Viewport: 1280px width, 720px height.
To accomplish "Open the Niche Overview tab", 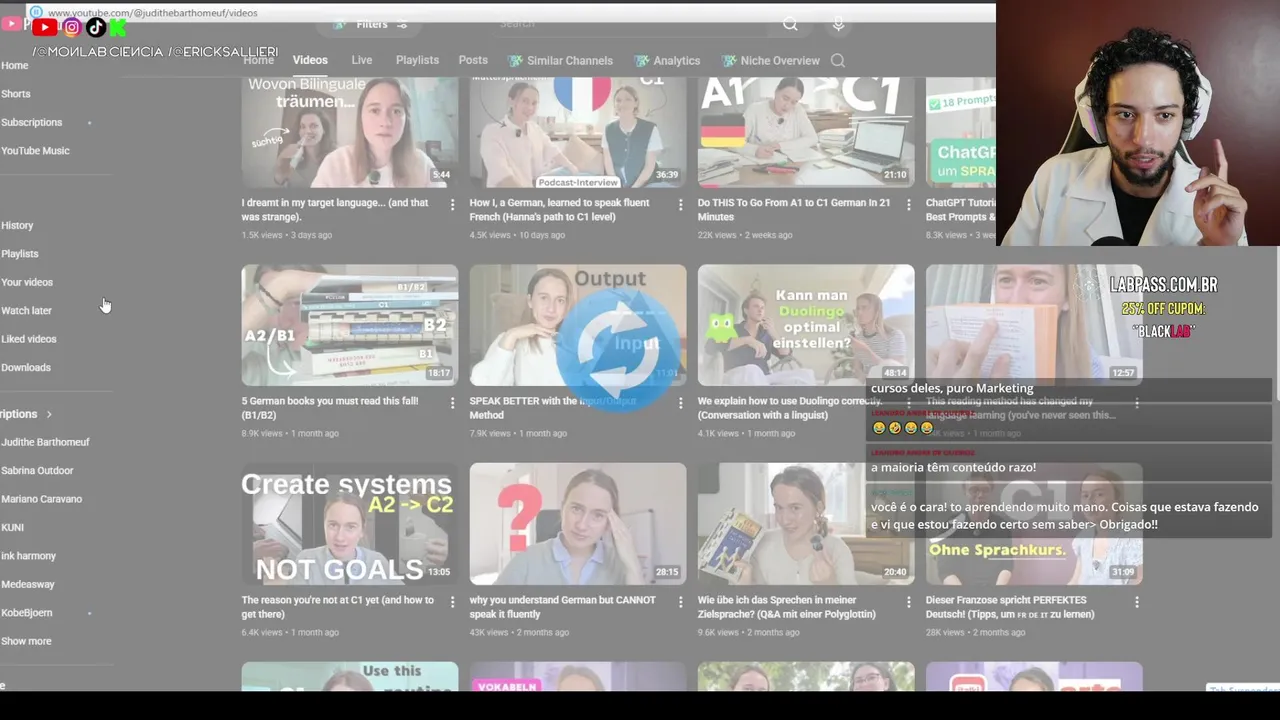I will 771,61.
